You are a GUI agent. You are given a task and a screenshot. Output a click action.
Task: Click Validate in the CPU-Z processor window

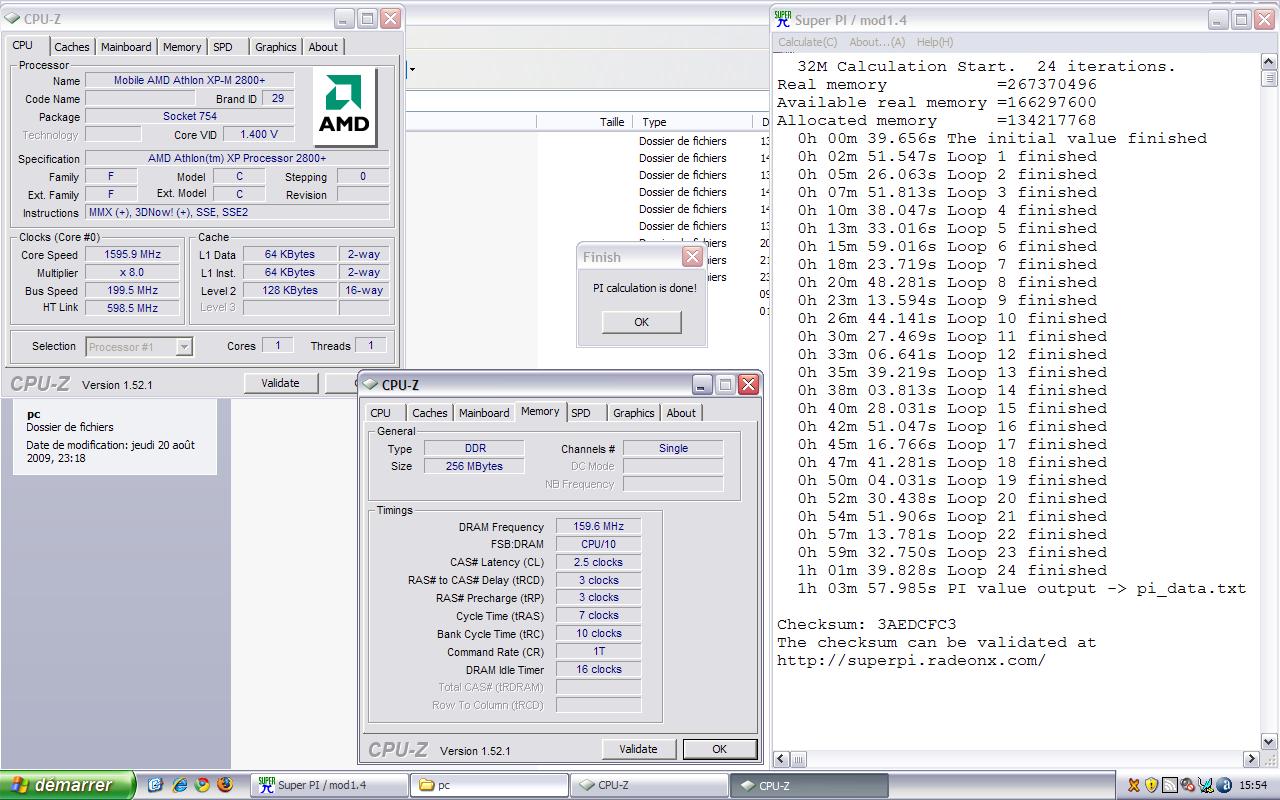[x=280, y=382]
